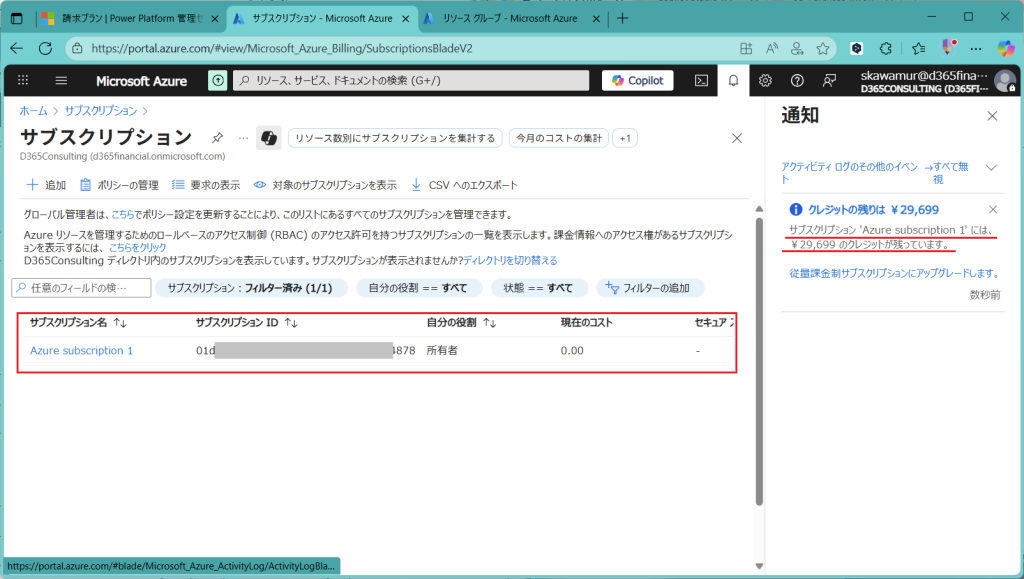Click summarize subscriptions by resource count suggestion
The image size is (1024, 579).
[395, 138]
